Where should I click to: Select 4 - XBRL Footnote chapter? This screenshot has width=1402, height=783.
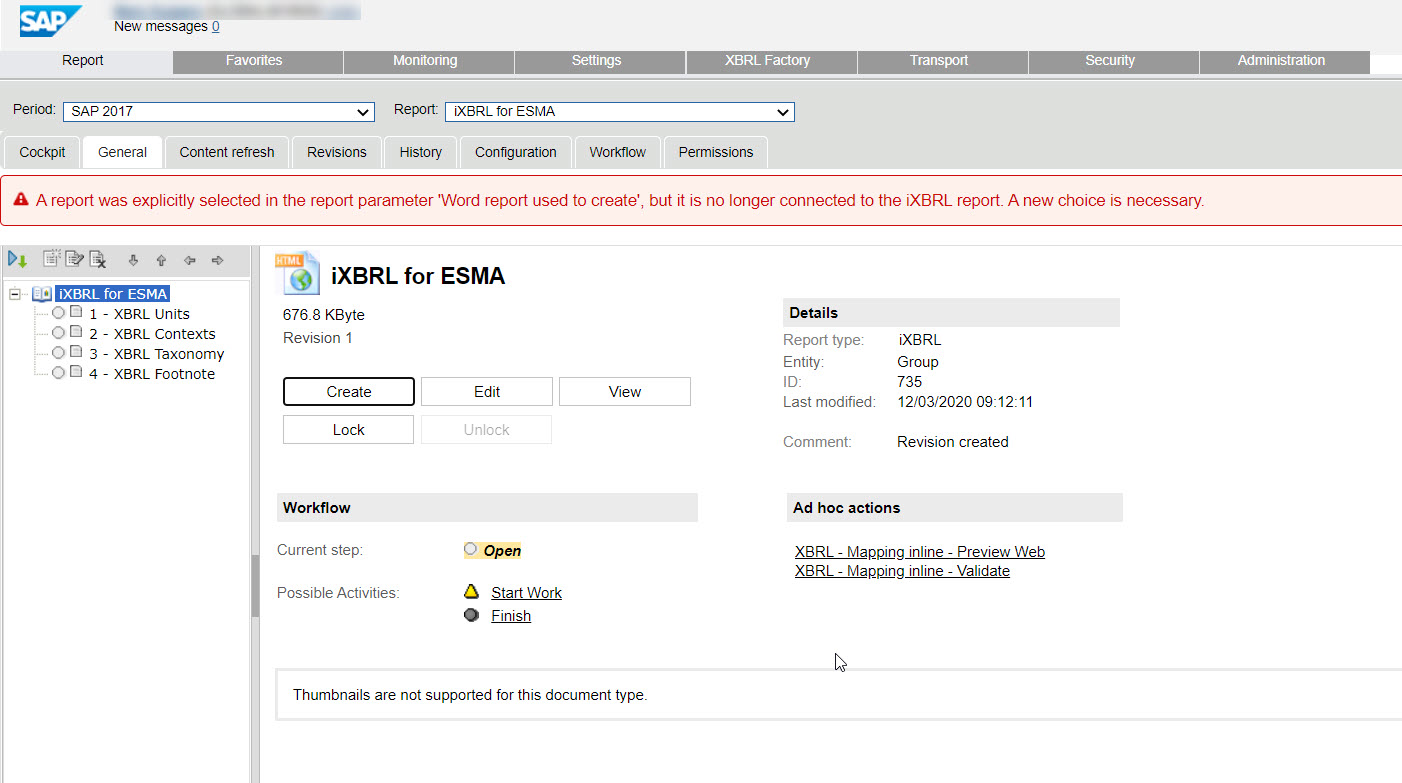[152, 374]
